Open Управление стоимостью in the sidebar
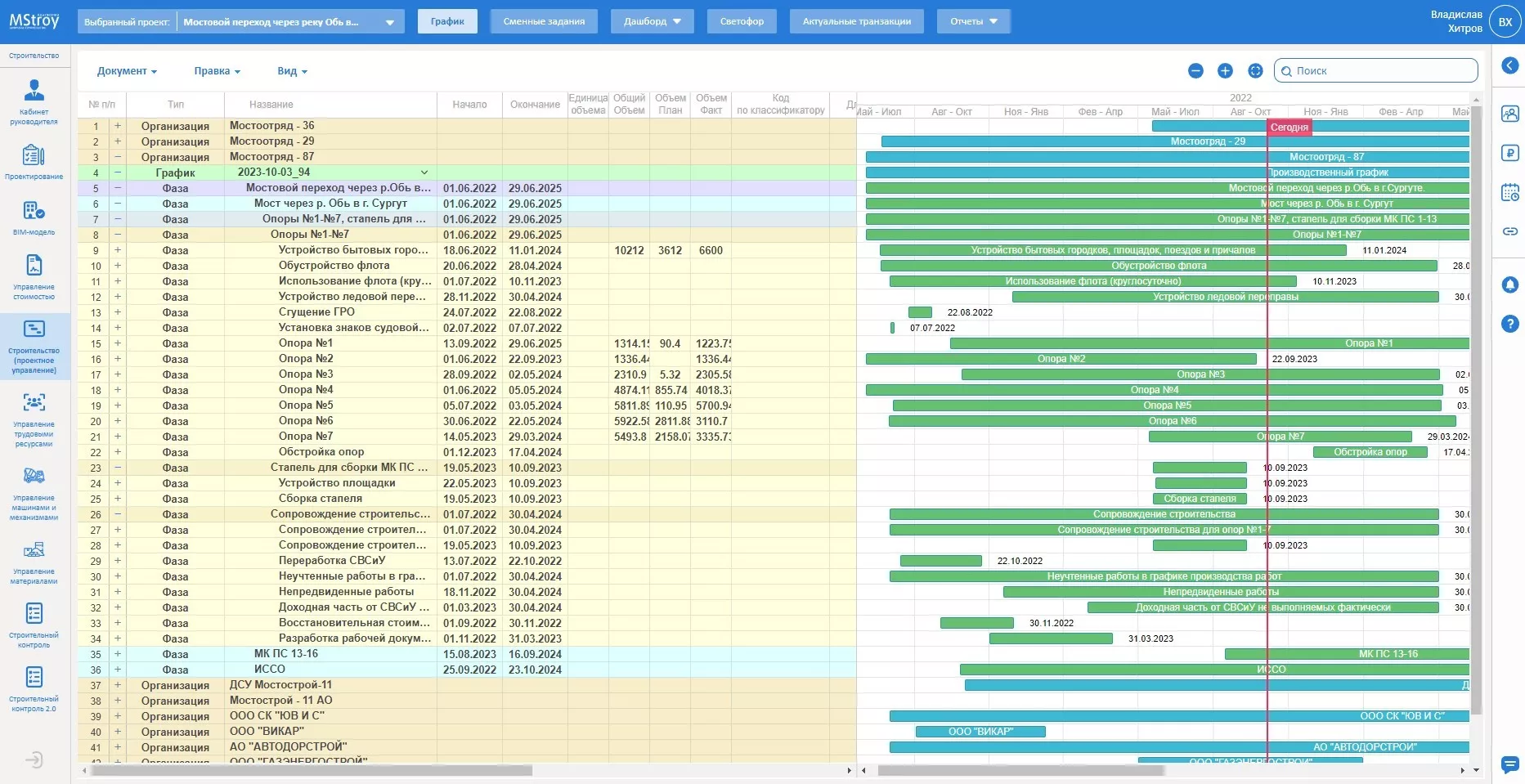1525x784 pixels. point(34,276)
